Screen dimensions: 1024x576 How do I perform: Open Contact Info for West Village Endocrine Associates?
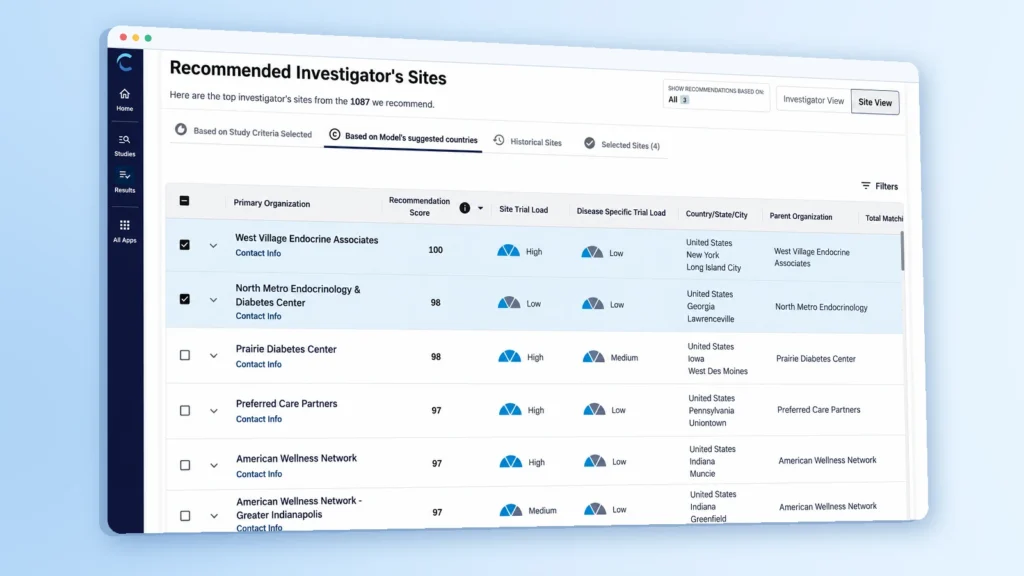(x=258, y=253)
